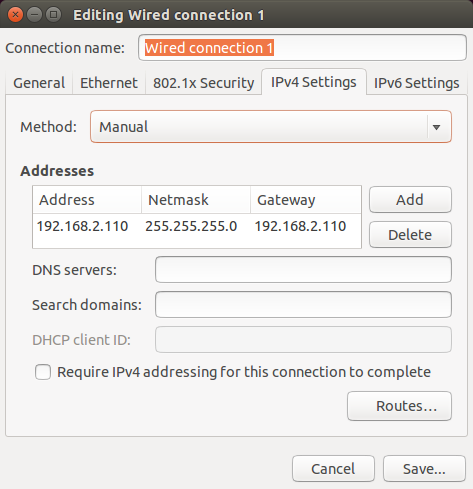The width and height of the screenshot is (473, 489).
Task: Open the Routes... dialog
Action: (x=399, y=406)
